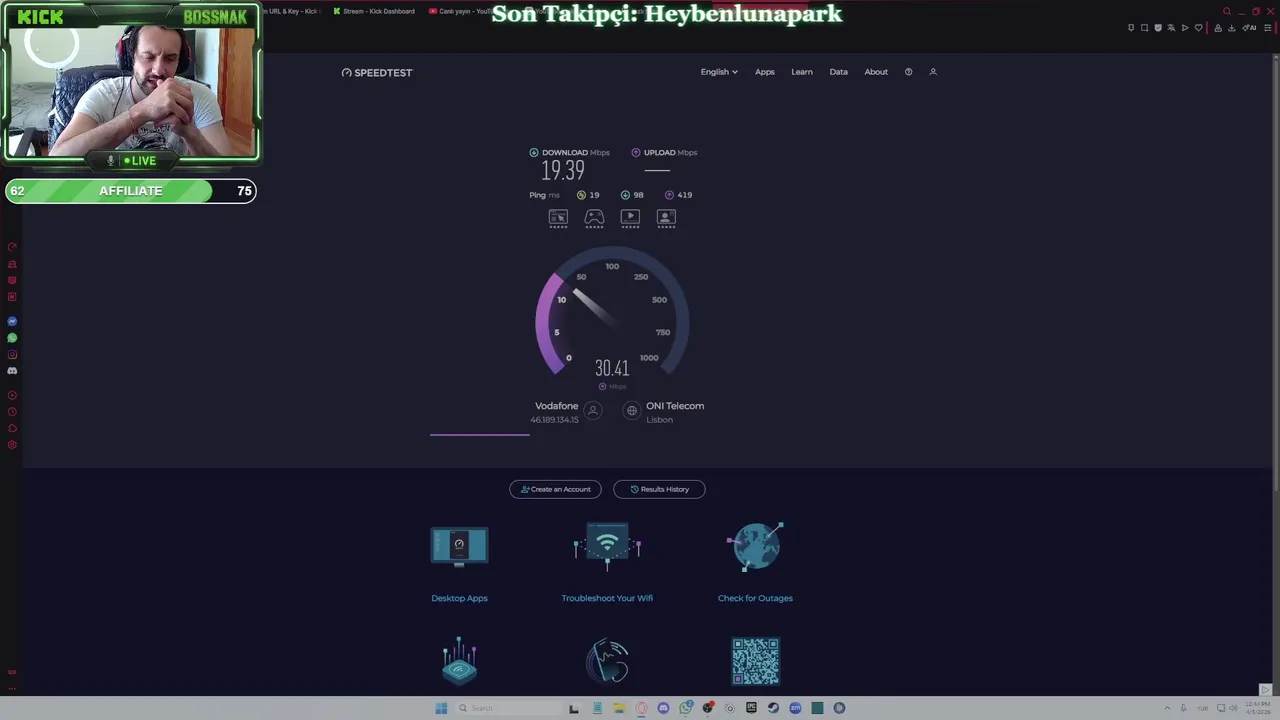This screenshot has height=720, width=1280.
Task: Open Opera GX from the taskbar
Action: [641, 708]
